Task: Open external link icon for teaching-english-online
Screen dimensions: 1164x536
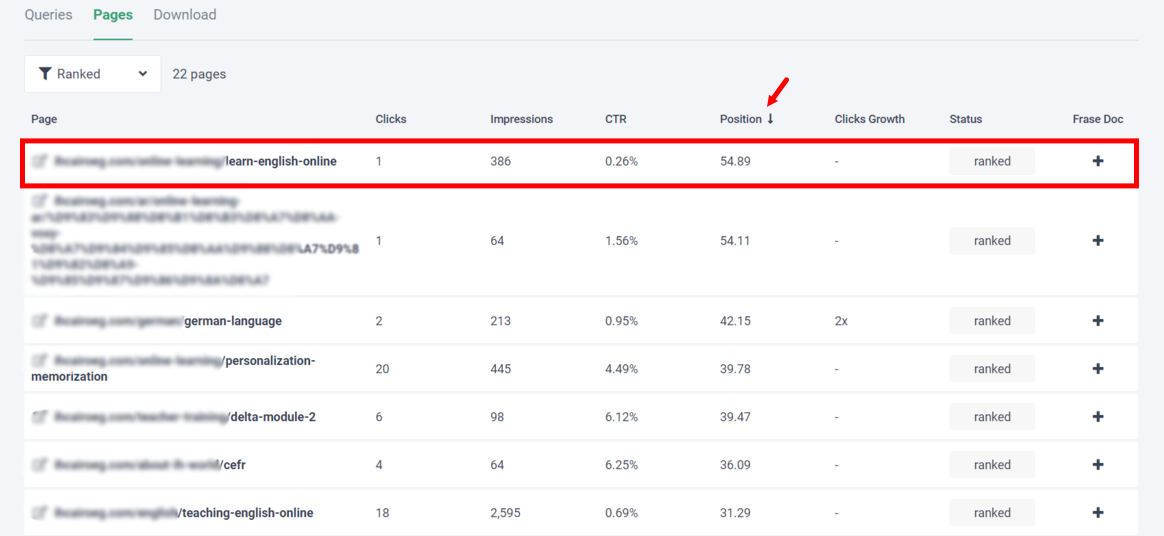Action: [x=39, y=513]
